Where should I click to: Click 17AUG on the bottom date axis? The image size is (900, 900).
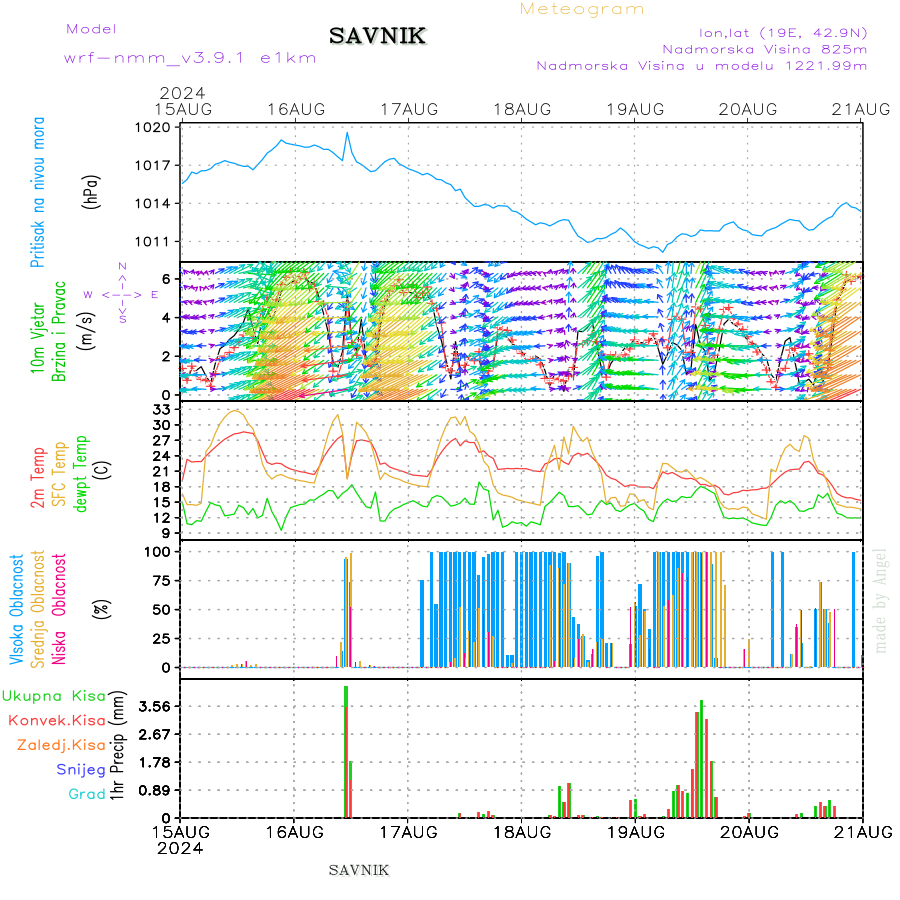click(x=408, y=832)
